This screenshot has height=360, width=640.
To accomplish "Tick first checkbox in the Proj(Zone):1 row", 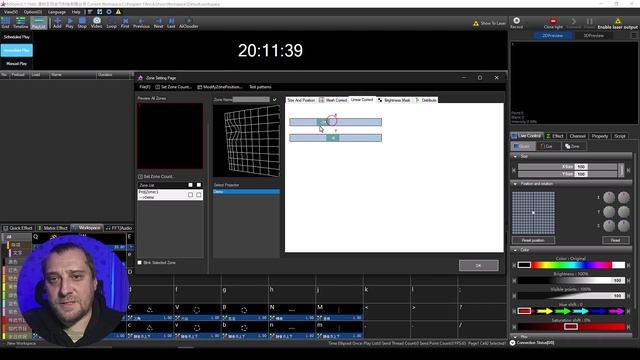I will (191, 195).
